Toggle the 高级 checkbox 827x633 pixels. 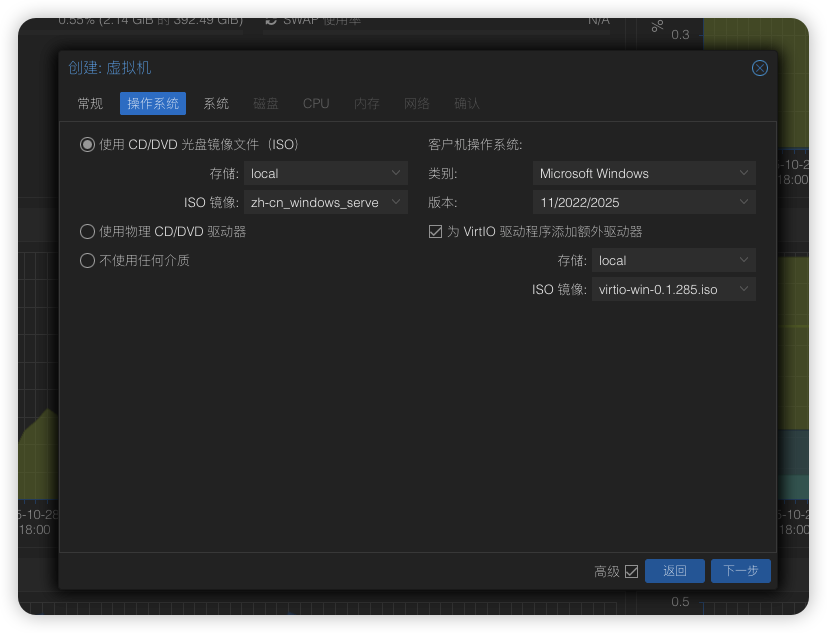click(634, 570)
